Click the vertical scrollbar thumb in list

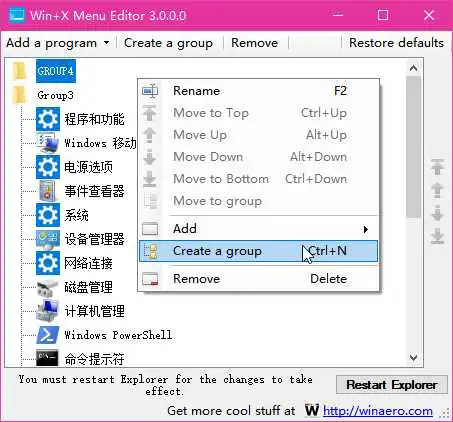[414, 147]
